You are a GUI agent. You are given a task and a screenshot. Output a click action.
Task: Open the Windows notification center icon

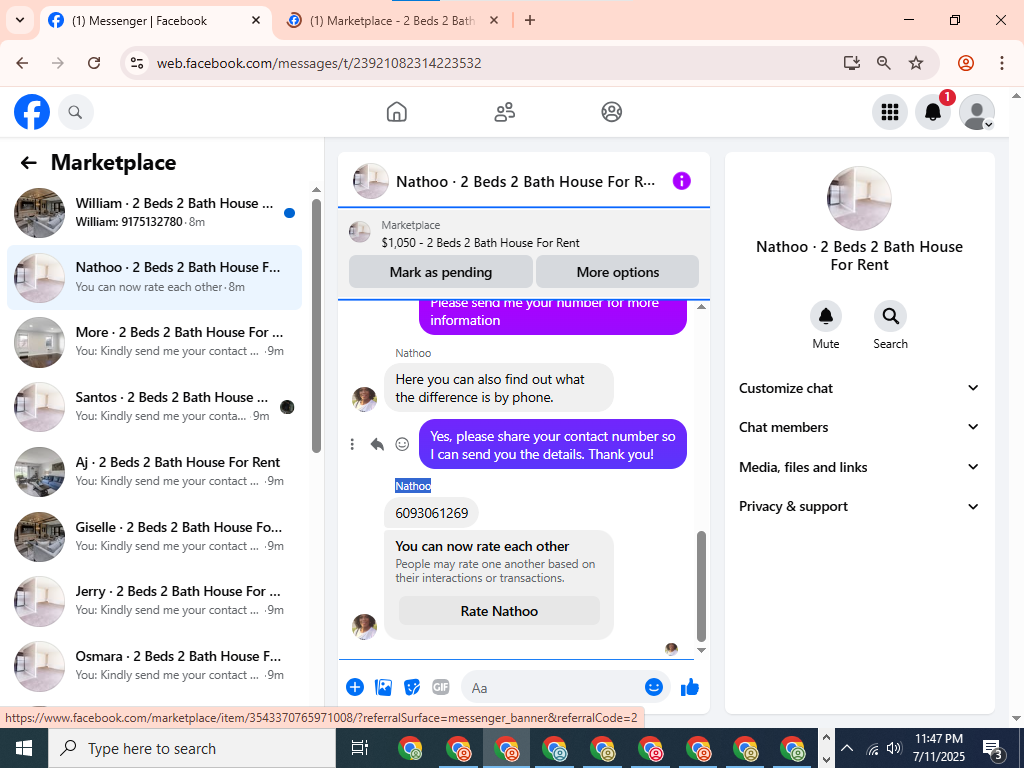(x=993, y=748)
